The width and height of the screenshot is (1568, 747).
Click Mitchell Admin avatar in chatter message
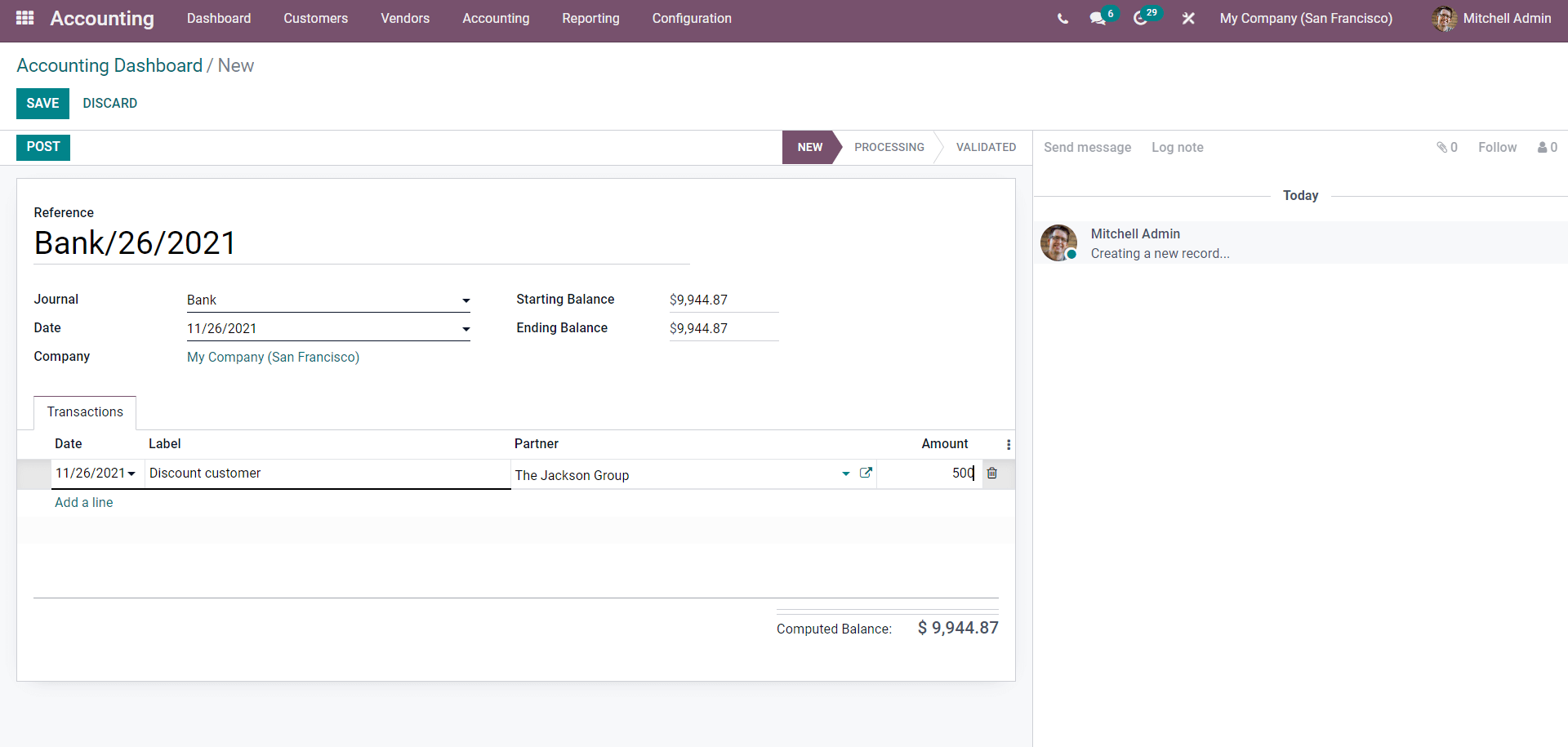pyautogui.click(x=1058, y=242)
